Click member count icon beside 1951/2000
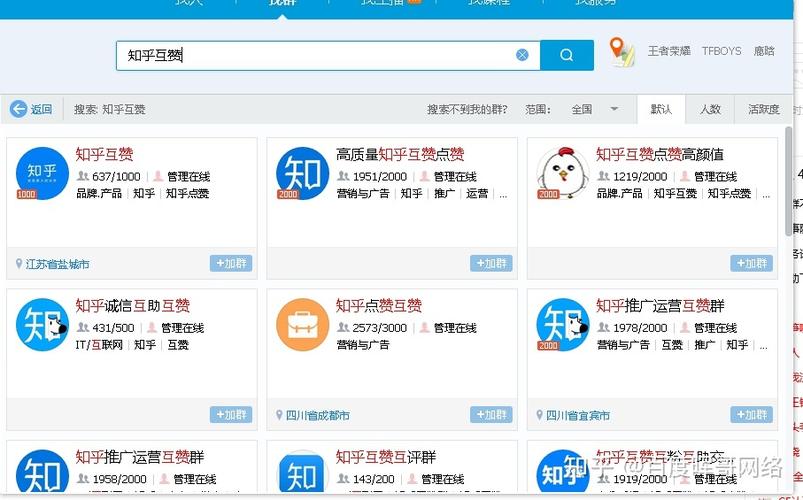This screenshot has height=500, width=803. click(343, 176)
